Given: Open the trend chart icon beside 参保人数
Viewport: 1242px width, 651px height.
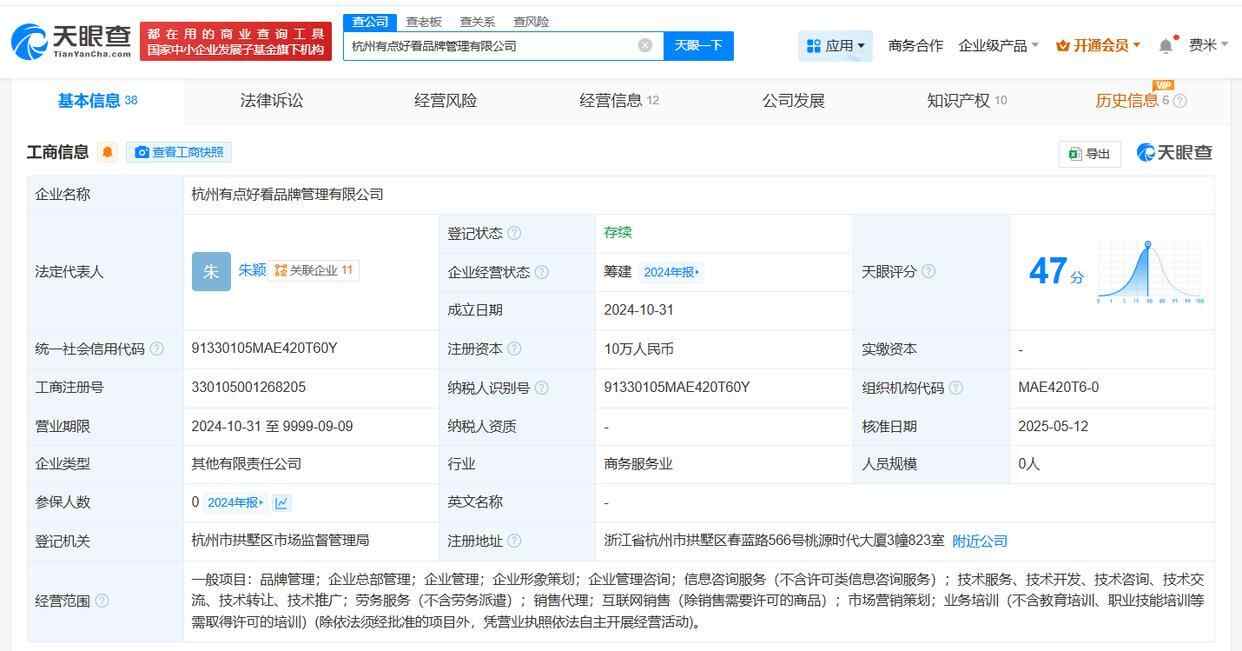Looking at the screenshot, I should coord(281,503).
